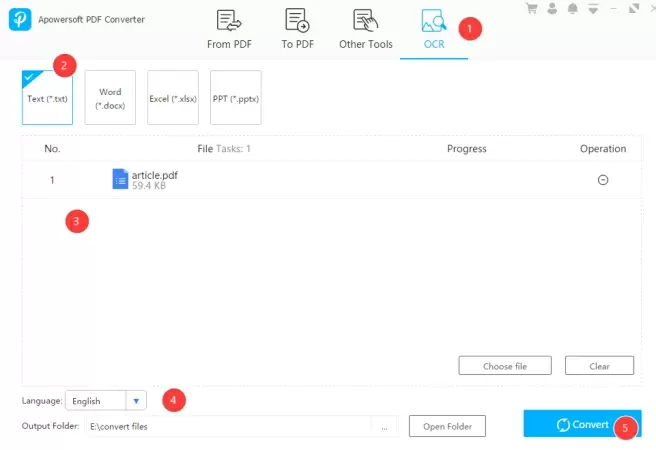The width and height of the screenshot is (656, 450).
Task: Maximize the PDF Converter window
Action: click(634, 8)
